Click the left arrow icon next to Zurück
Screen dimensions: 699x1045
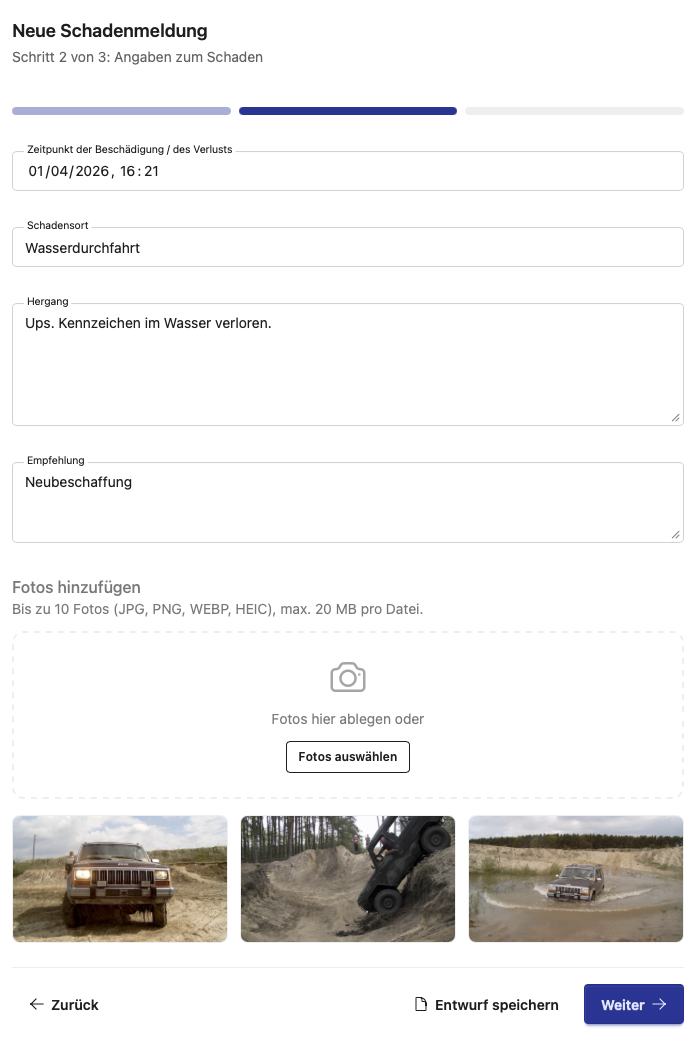(x=36, y=1004)
